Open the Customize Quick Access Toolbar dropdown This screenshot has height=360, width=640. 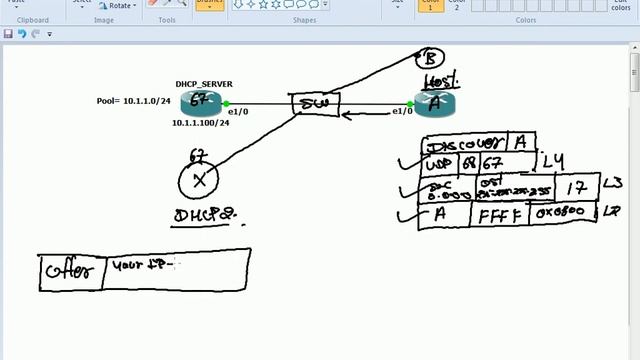(x=49, y=34)
